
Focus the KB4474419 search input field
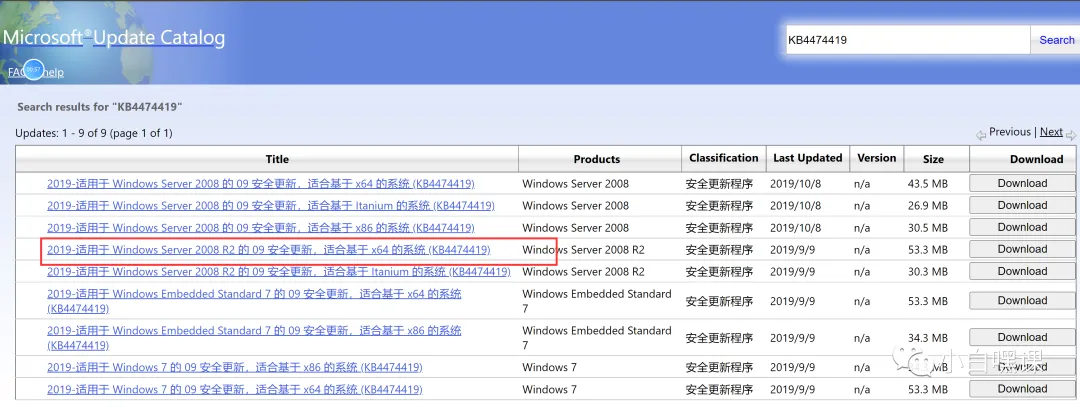click(908, 40)
